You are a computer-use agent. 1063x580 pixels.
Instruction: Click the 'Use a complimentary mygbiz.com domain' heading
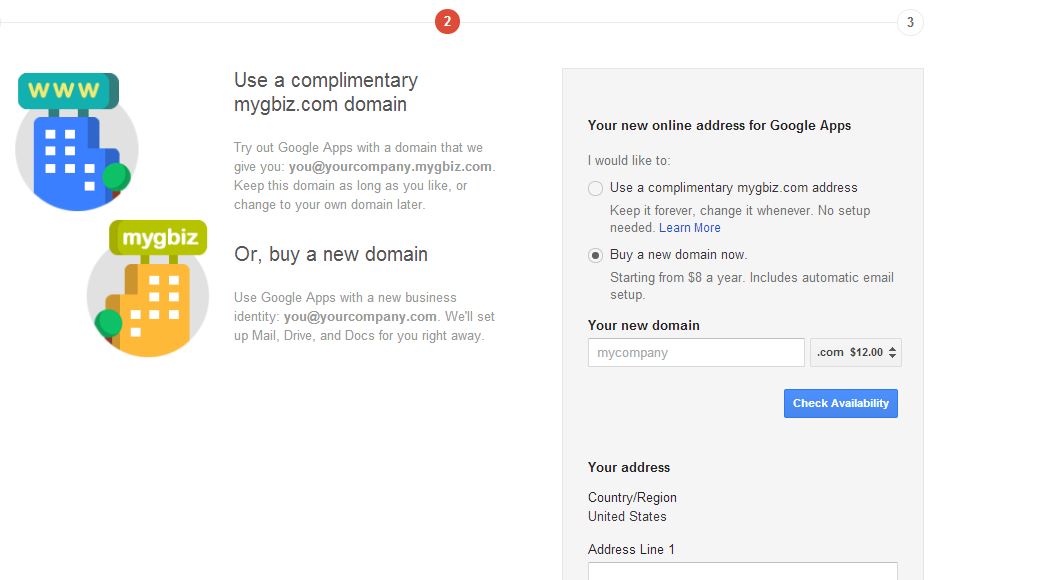(326, 92)
